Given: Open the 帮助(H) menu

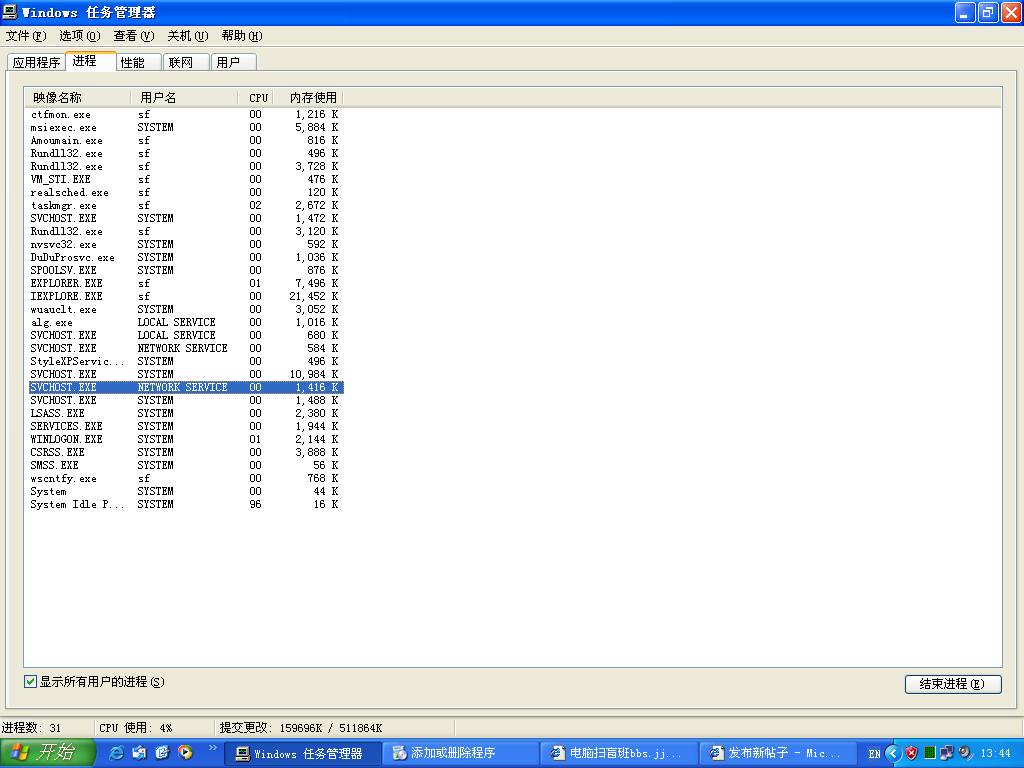Looking at the screenshot, I should point(242,36).
